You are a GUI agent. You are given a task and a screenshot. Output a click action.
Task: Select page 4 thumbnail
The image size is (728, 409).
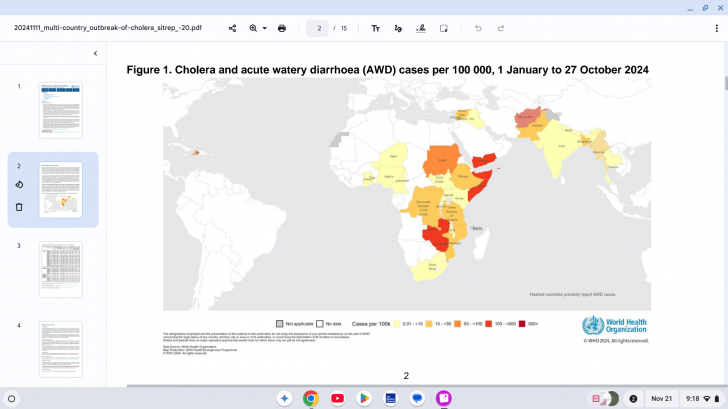pyautogui.click(x=60, y=348)
